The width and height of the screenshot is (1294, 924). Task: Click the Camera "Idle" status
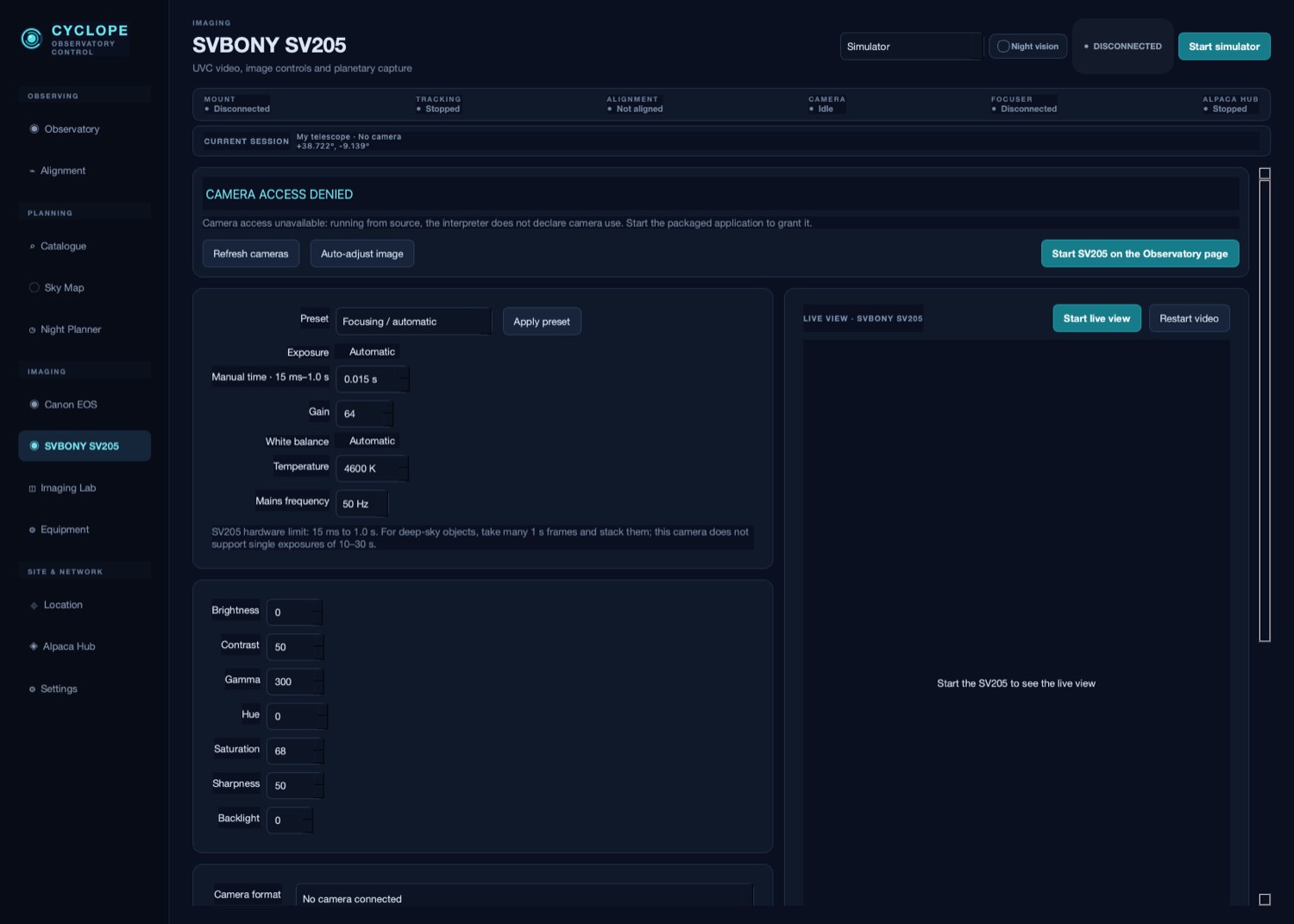coord(821,109)
